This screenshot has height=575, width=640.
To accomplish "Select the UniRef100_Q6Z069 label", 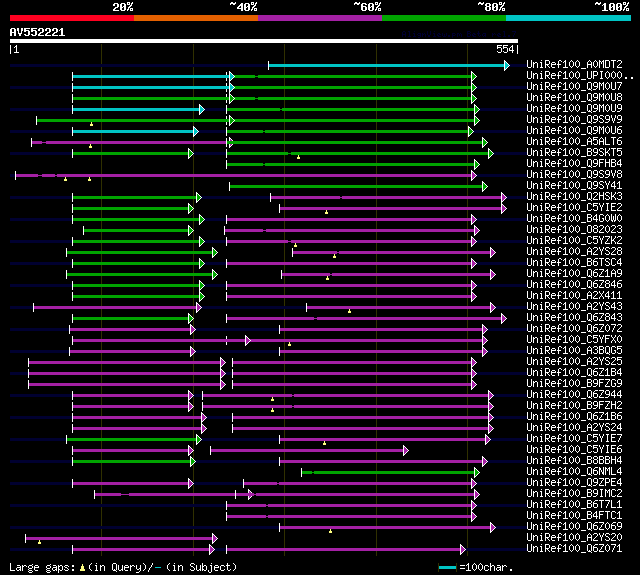I will point(574,527).
